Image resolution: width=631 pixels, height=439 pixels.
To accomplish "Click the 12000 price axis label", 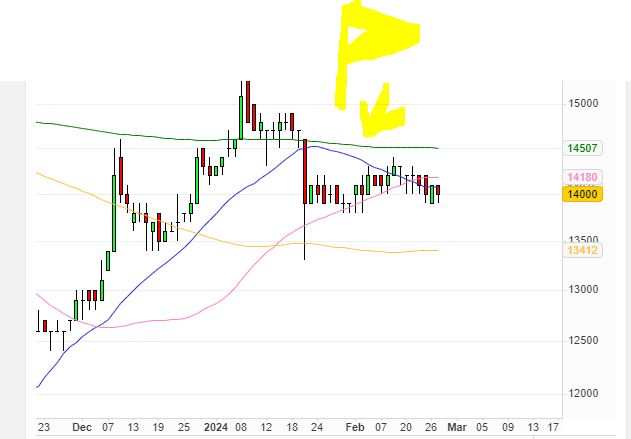I will tap(583, 393).
